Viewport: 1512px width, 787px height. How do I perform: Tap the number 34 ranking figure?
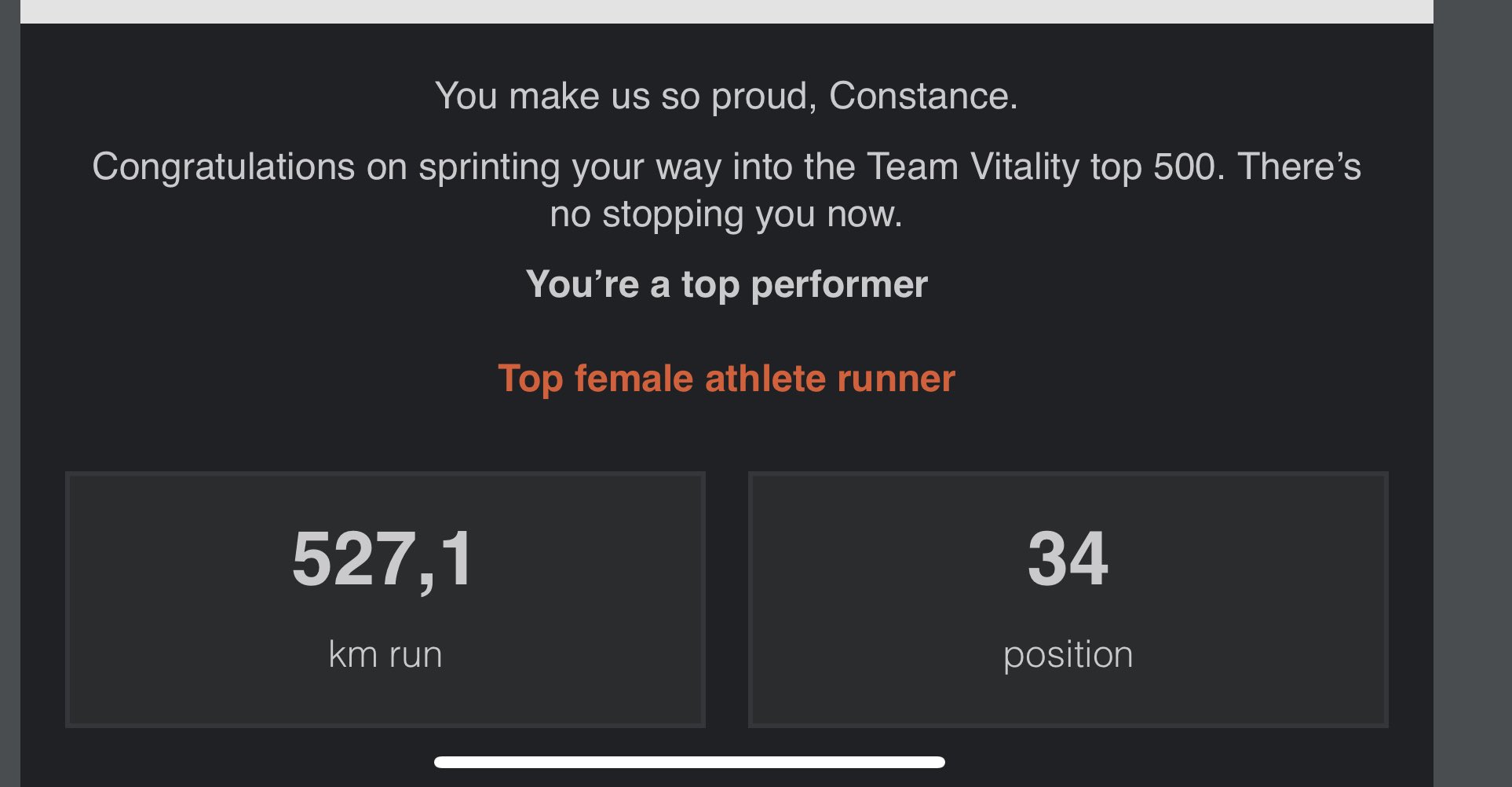pos(1068,558)
